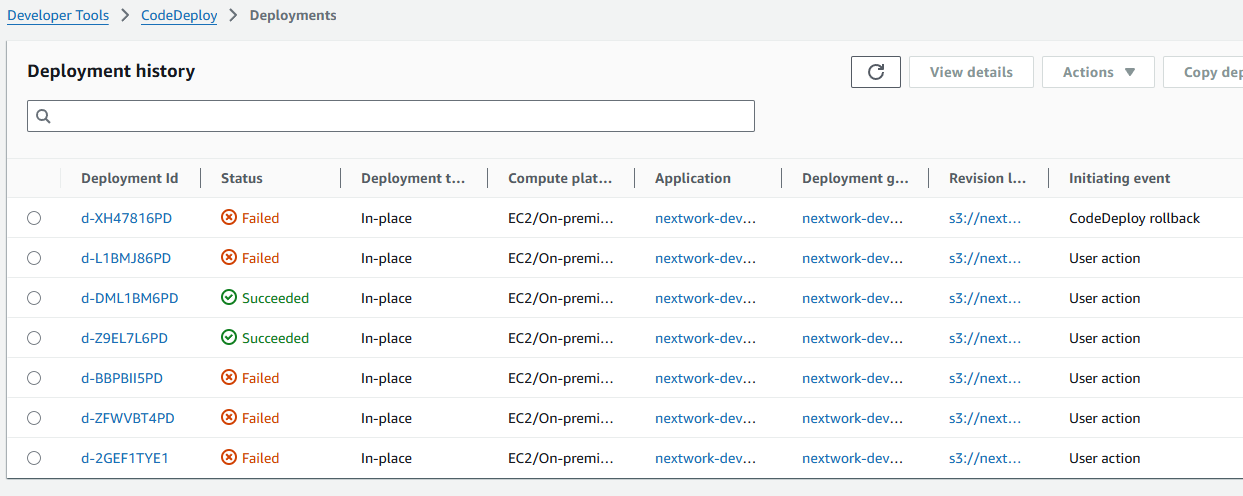The width and height of the screenshot is (1243, 496).
Task: Click the Deployments breadcrumb item
Action: click(x=293, y=15)
